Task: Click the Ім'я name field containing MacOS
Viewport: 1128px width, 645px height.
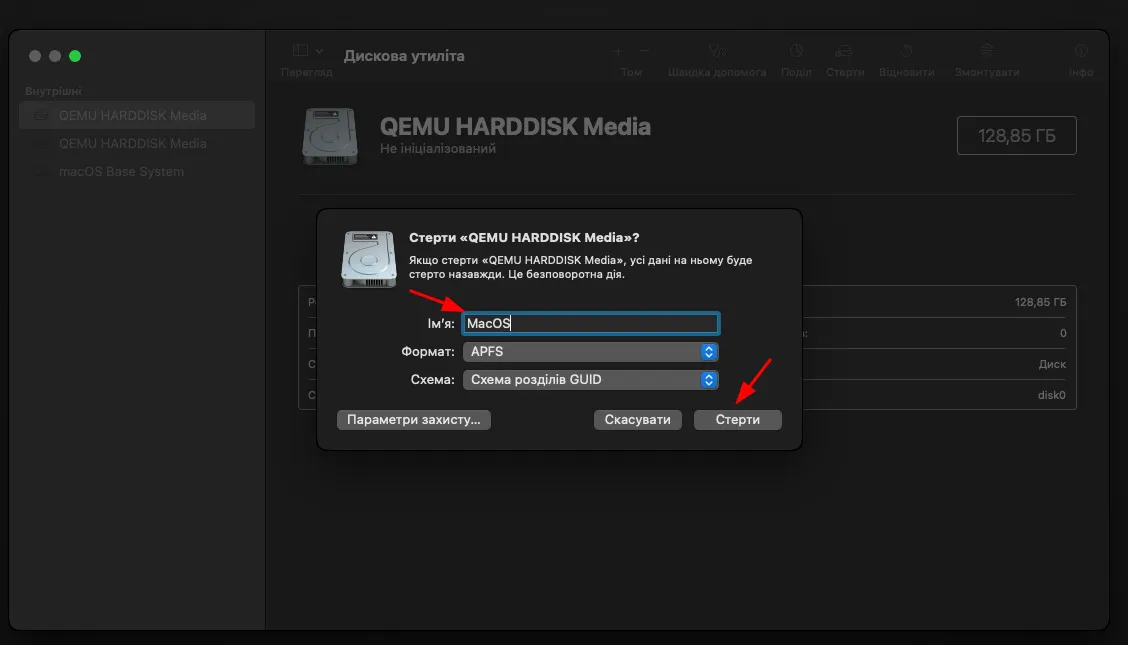Action: click(591, 324)
